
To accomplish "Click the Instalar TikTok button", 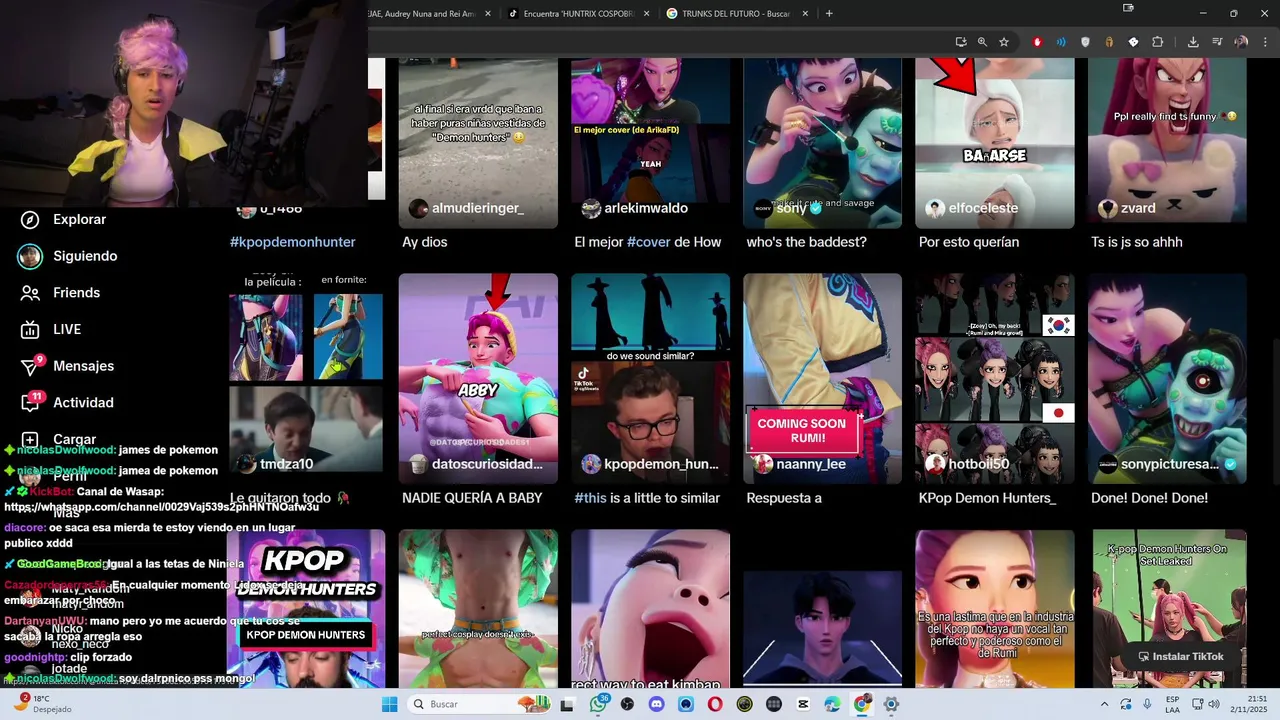I will point(1180,657).
